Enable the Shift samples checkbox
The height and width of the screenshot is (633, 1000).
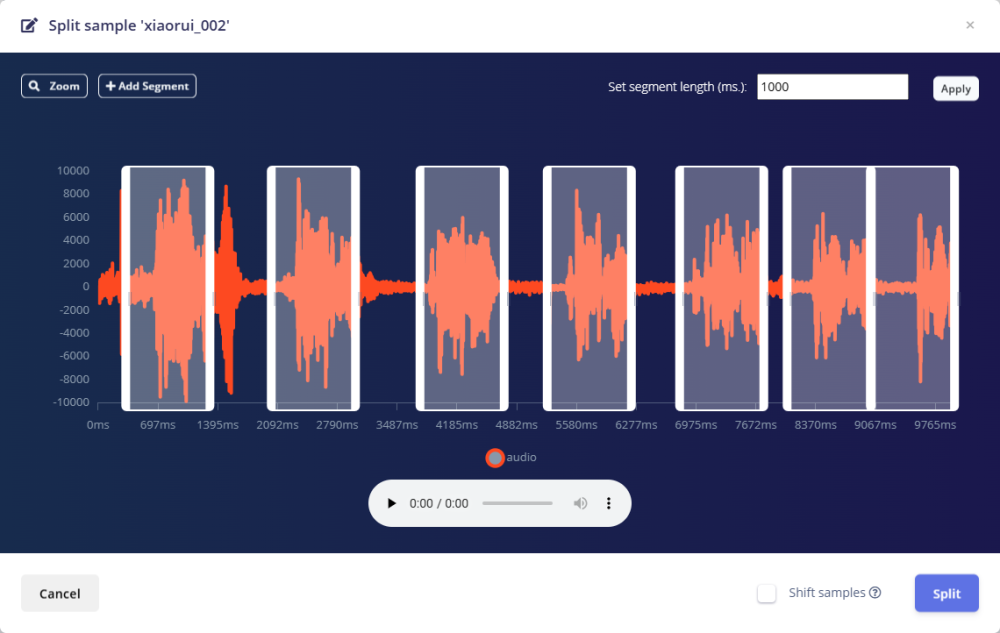click(767, 593)
